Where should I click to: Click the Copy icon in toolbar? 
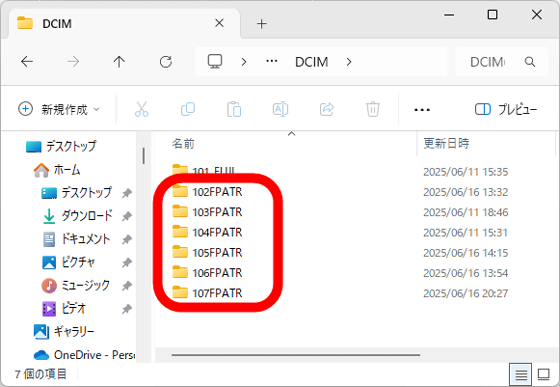188,109
